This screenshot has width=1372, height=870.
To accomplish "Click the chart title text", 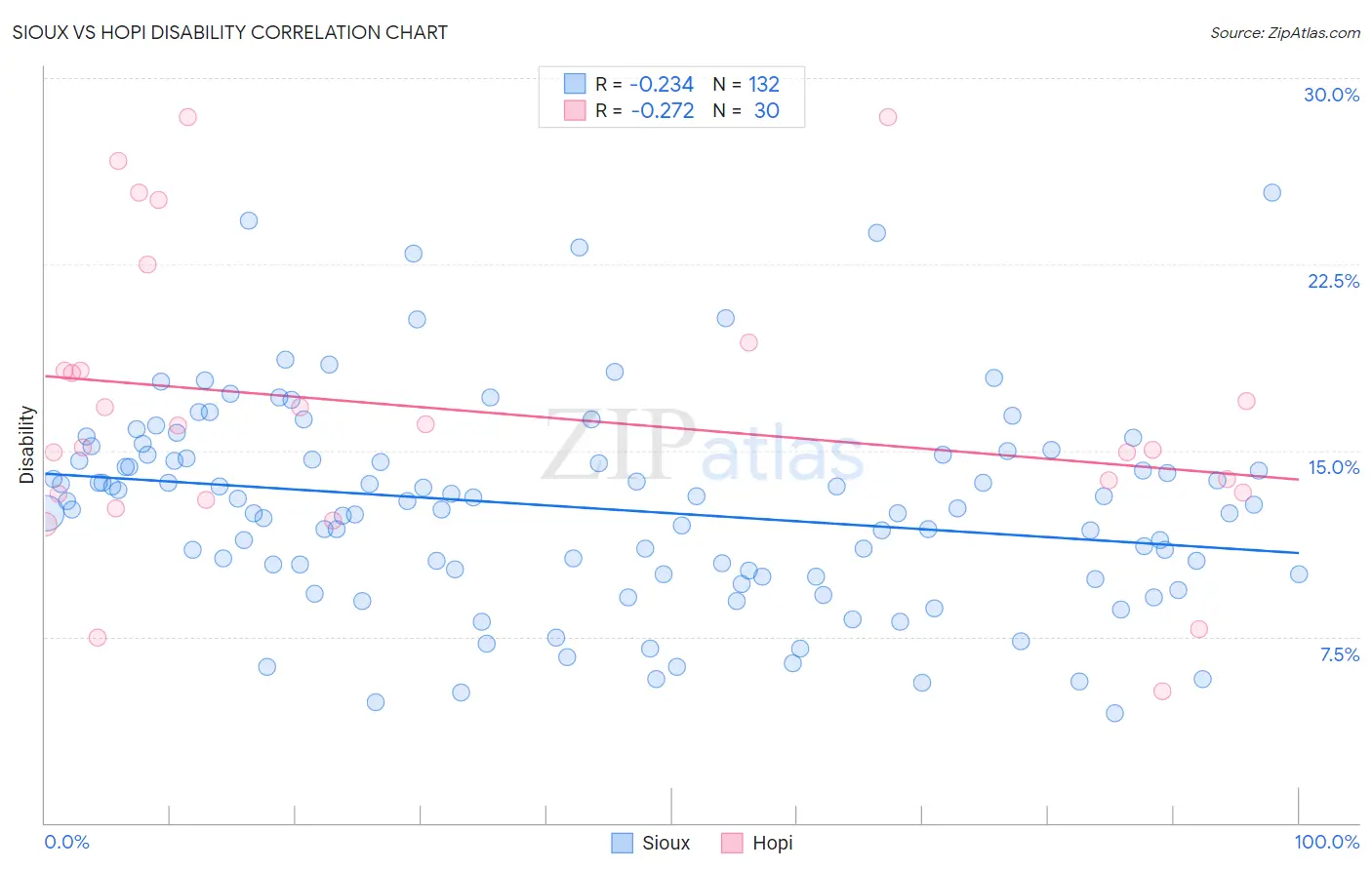I will point(230,32).
